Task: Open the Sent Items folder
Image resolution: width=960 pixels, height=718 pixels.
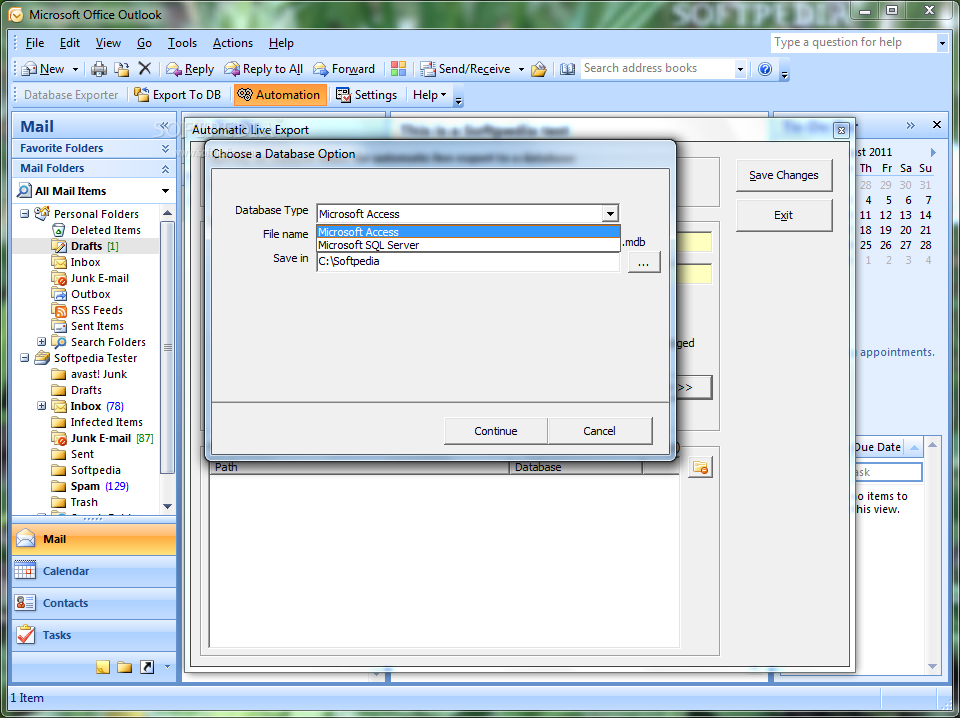Action: coord(97,326)
